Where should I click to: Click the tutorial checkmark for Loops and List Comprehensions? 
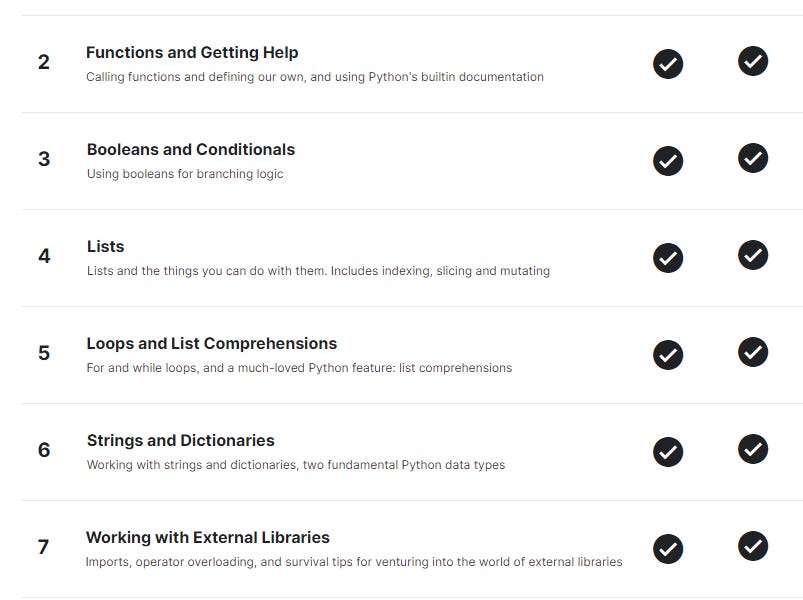coord(667,355)
